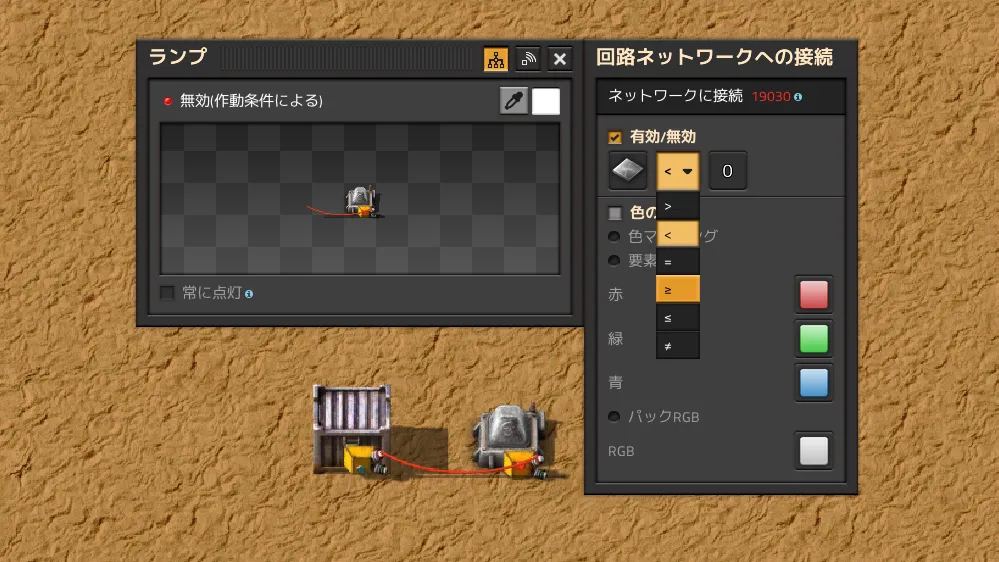Viewport: 999px width, 562px height.
Task: Select the color picker eyedropper tool
Action: click(514, 101)
